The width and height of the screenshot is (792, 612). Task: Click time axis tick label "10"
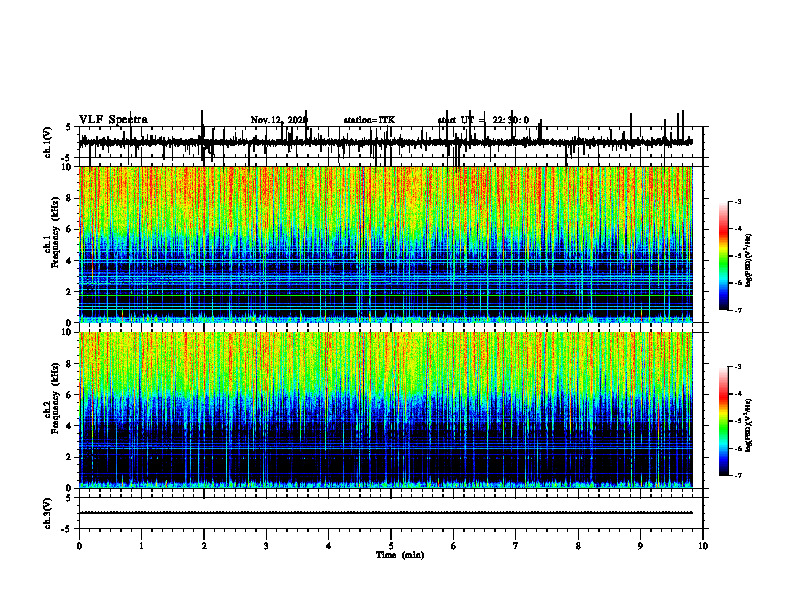point(703,546)
